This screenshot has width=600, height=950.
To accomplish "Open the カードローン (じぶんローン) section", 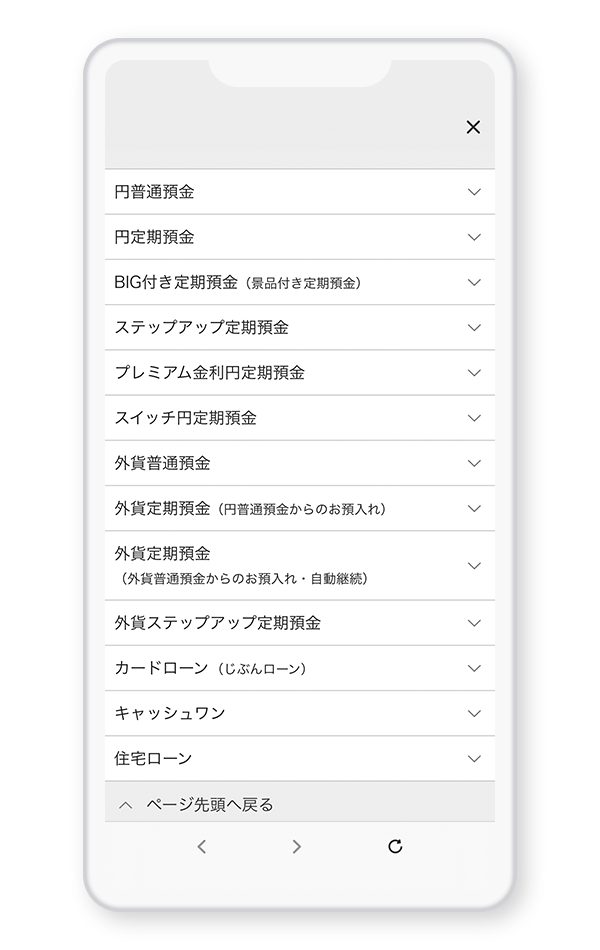I will click(x=210, y=668).
